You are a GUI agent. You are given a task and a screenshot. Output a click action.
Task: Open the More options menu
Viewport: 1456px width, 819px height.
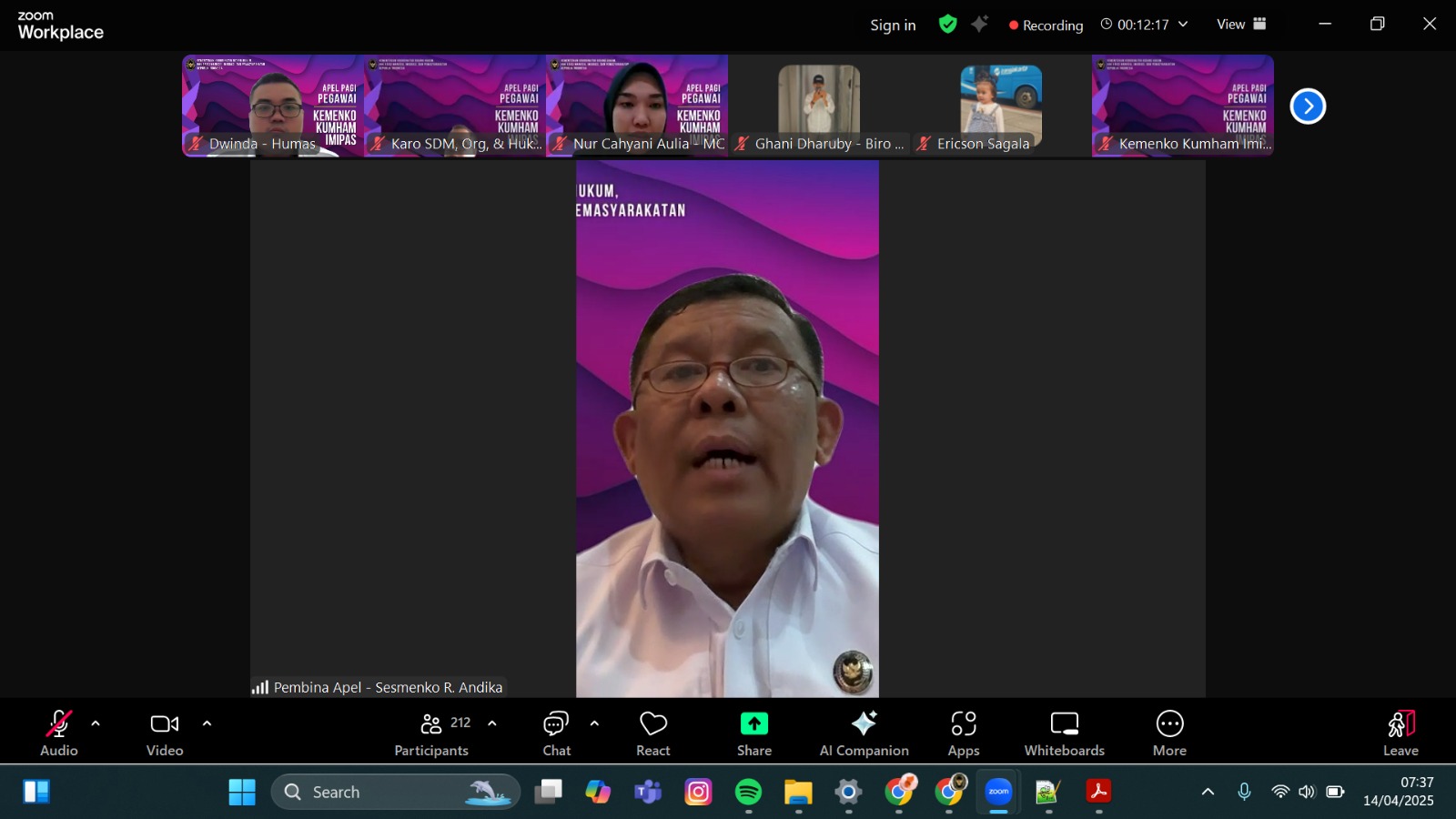pyautogui.click(x=1169, y=733)
